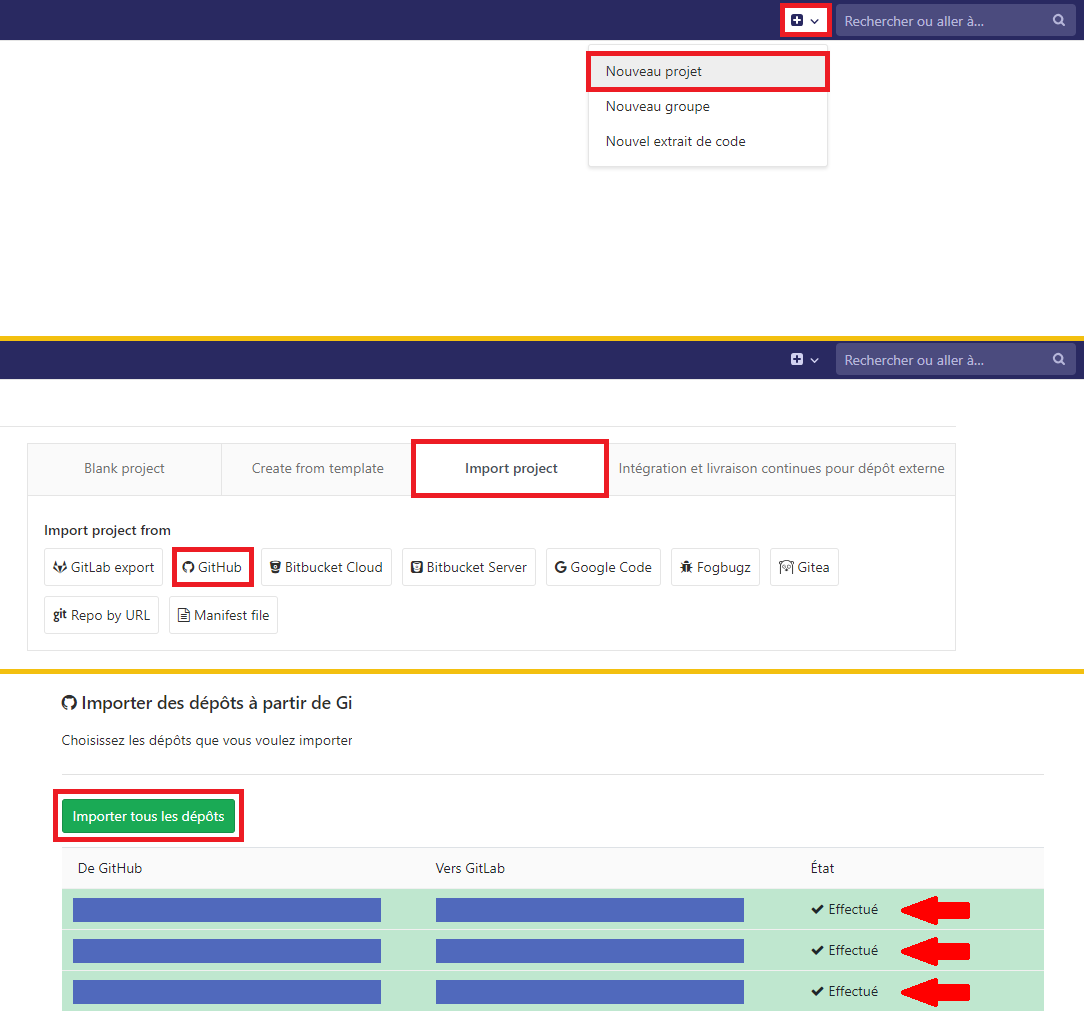This screenshot has width=1084, height=1013.
Task: Select Bitbucket Server import option
Action: pos(469,567)
